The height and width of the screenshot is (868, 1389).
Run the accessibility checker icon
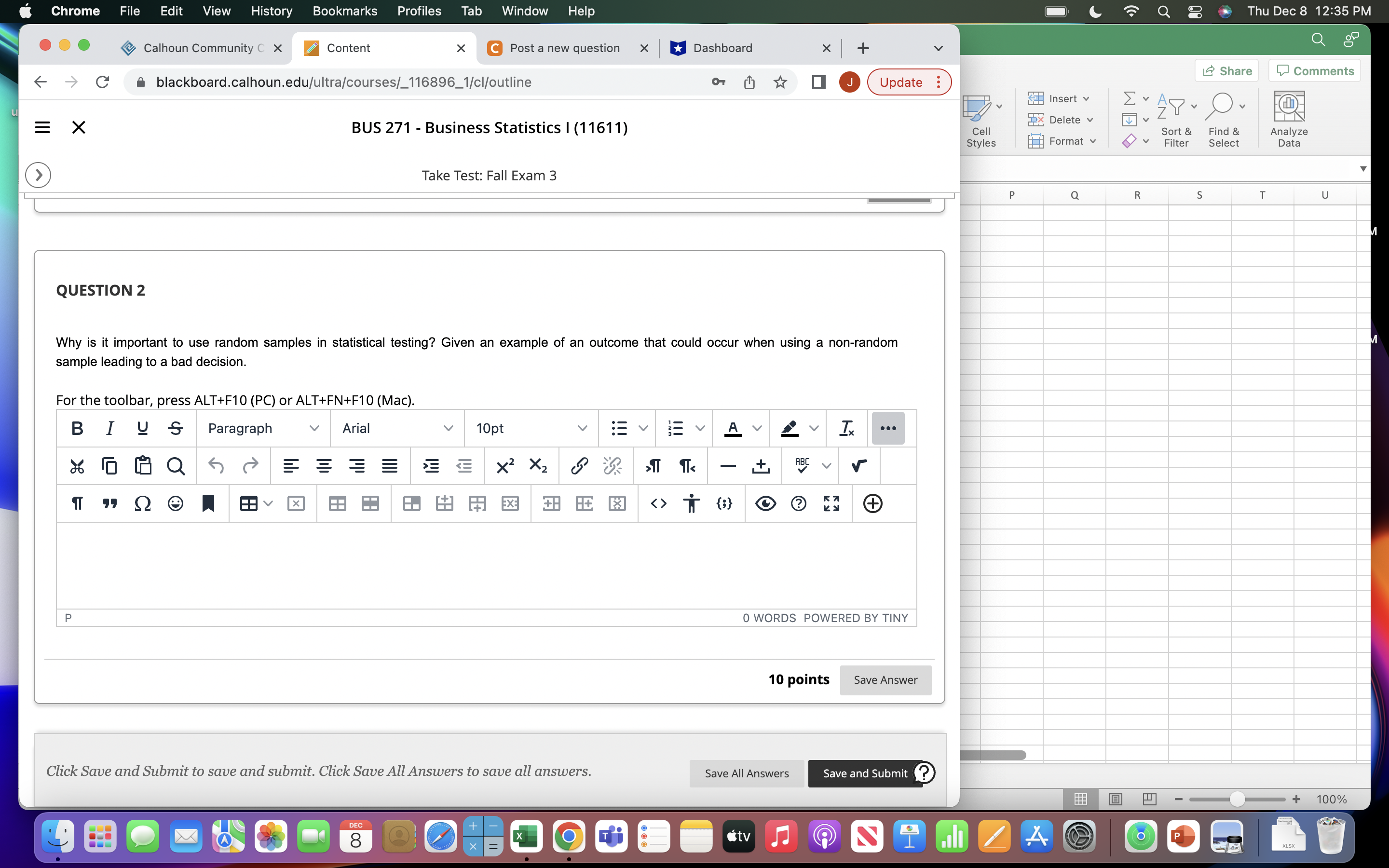click(692, 503)
